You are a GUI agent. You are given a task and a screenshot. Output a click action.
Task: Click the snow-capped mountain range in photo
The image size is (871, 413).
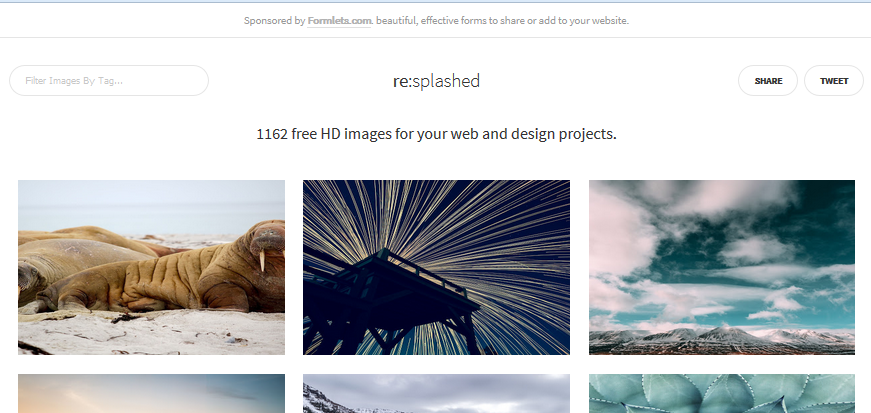pos(720,335)
